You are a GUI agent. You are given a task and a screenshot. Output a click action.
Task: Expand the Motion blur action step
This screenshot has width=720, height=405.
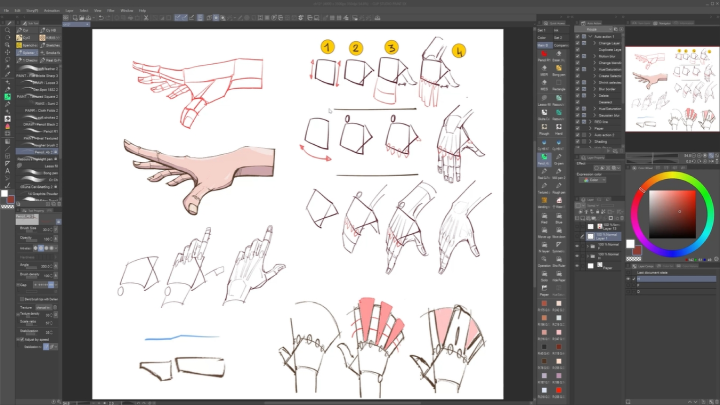tap(595, 56)
